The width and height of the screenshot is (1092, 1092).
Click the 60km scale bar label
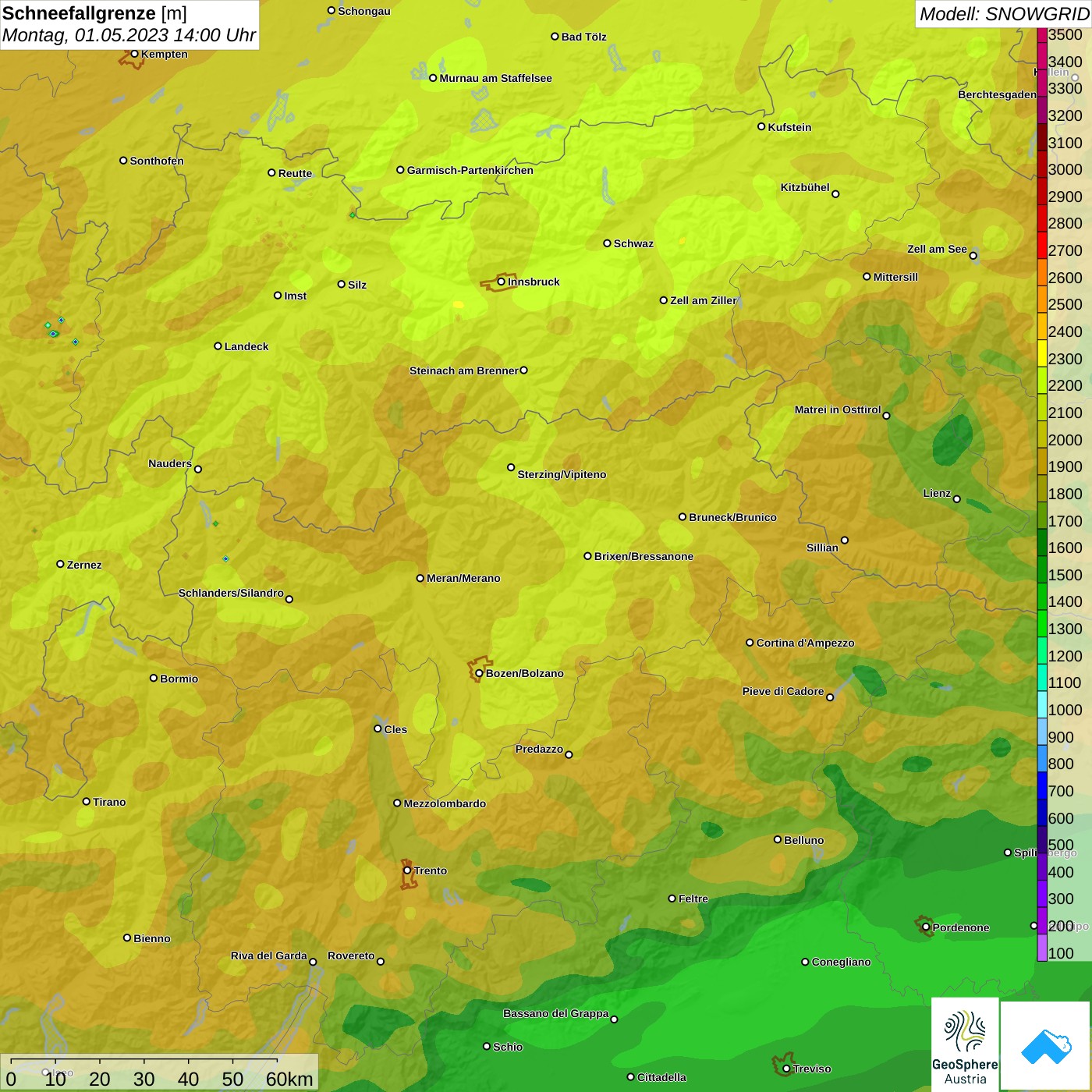[289, 1079]
